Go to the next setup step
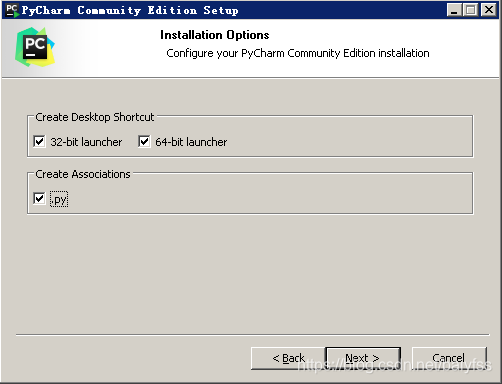 point(363,358)
